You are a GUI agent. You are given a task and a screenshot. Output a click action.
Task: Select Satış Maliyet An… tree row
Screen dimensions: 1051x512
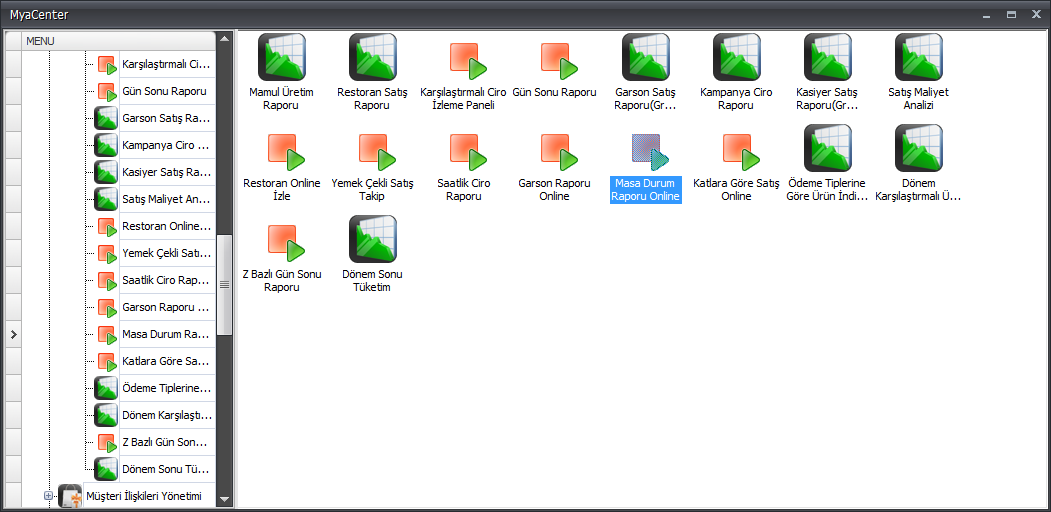167,199
